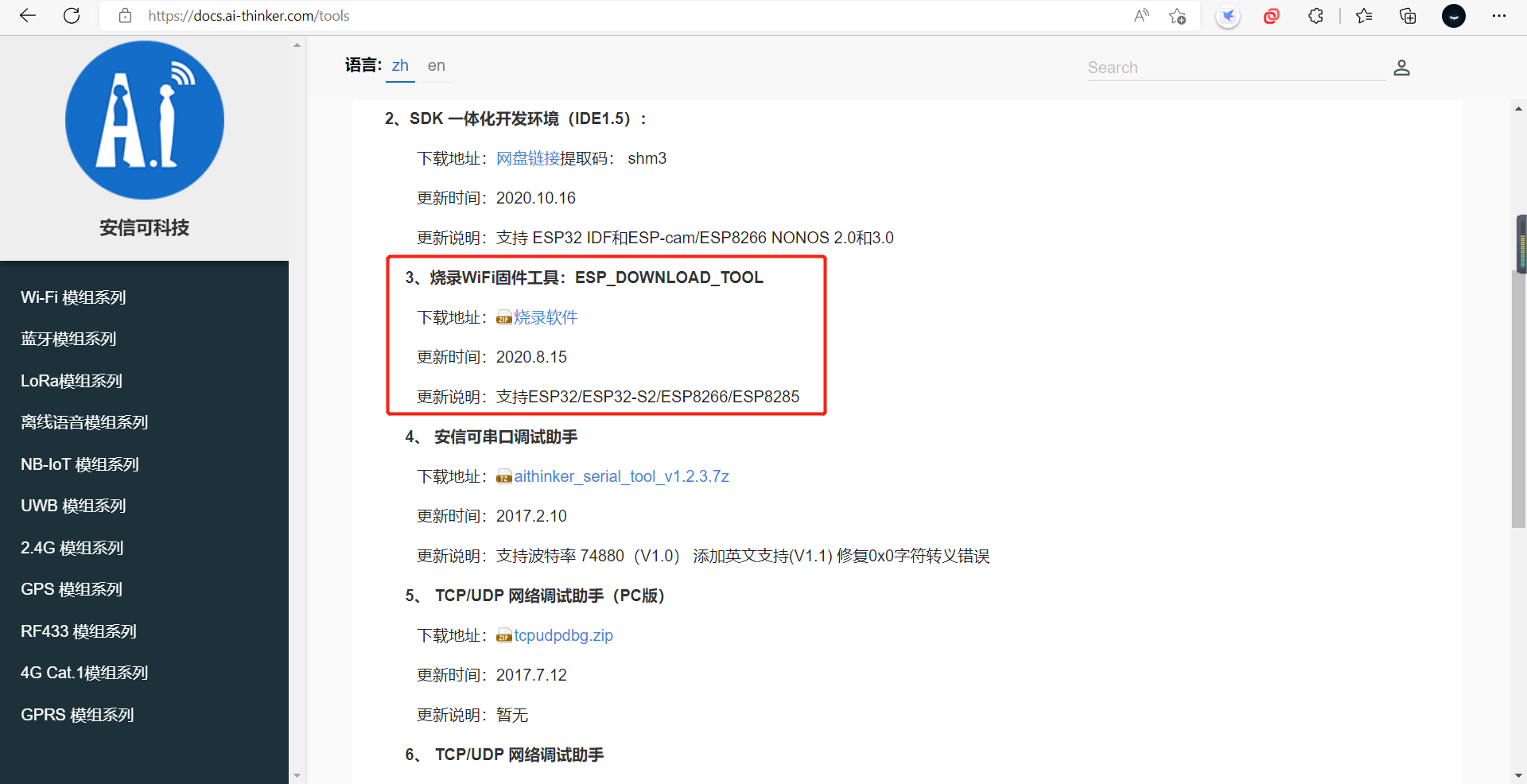Click the page vertical scrollbar thumb

(1519, 399)
